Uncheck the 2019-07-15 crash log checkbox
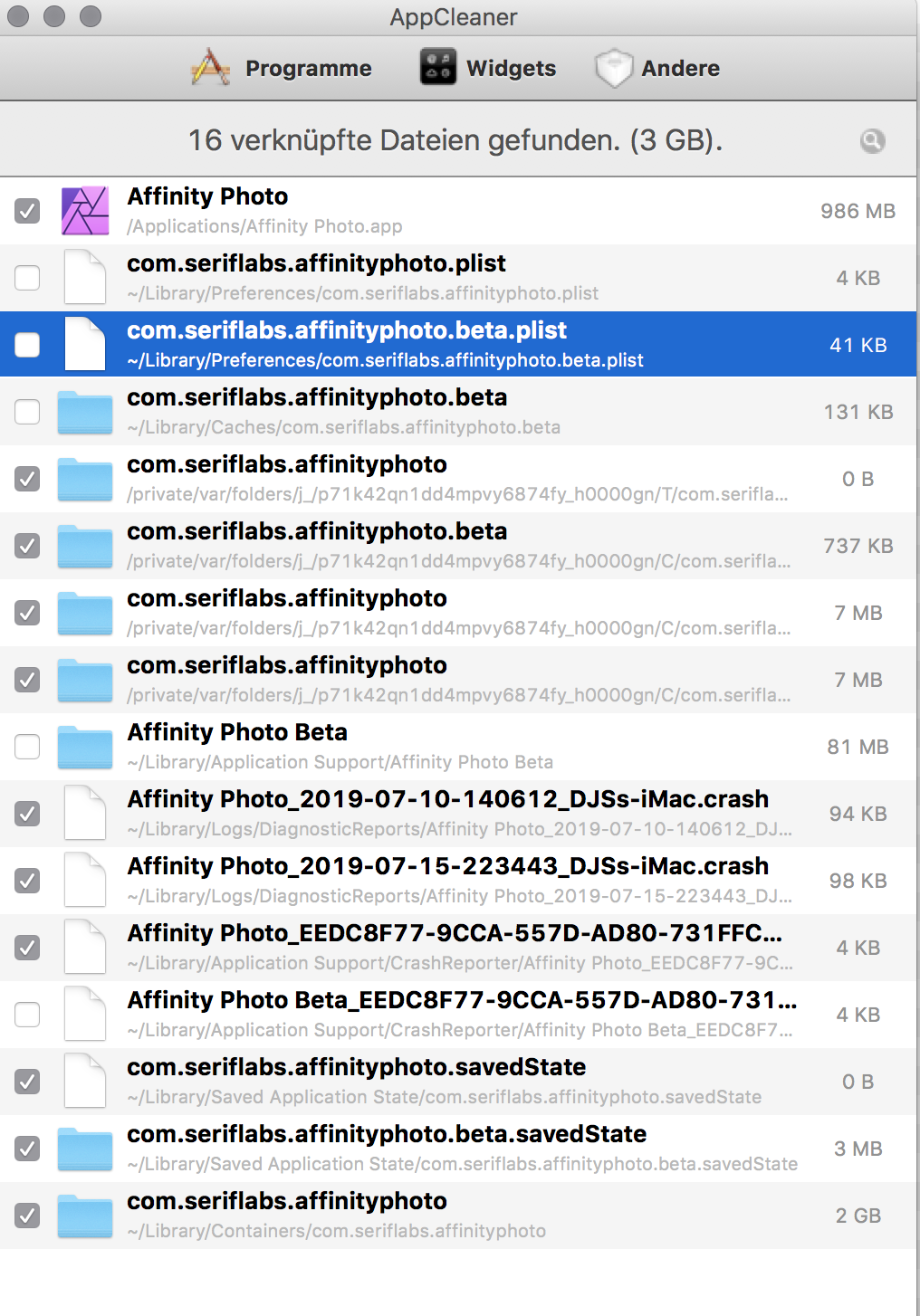Screen dimensions: 920x1316 coord(27,881)
